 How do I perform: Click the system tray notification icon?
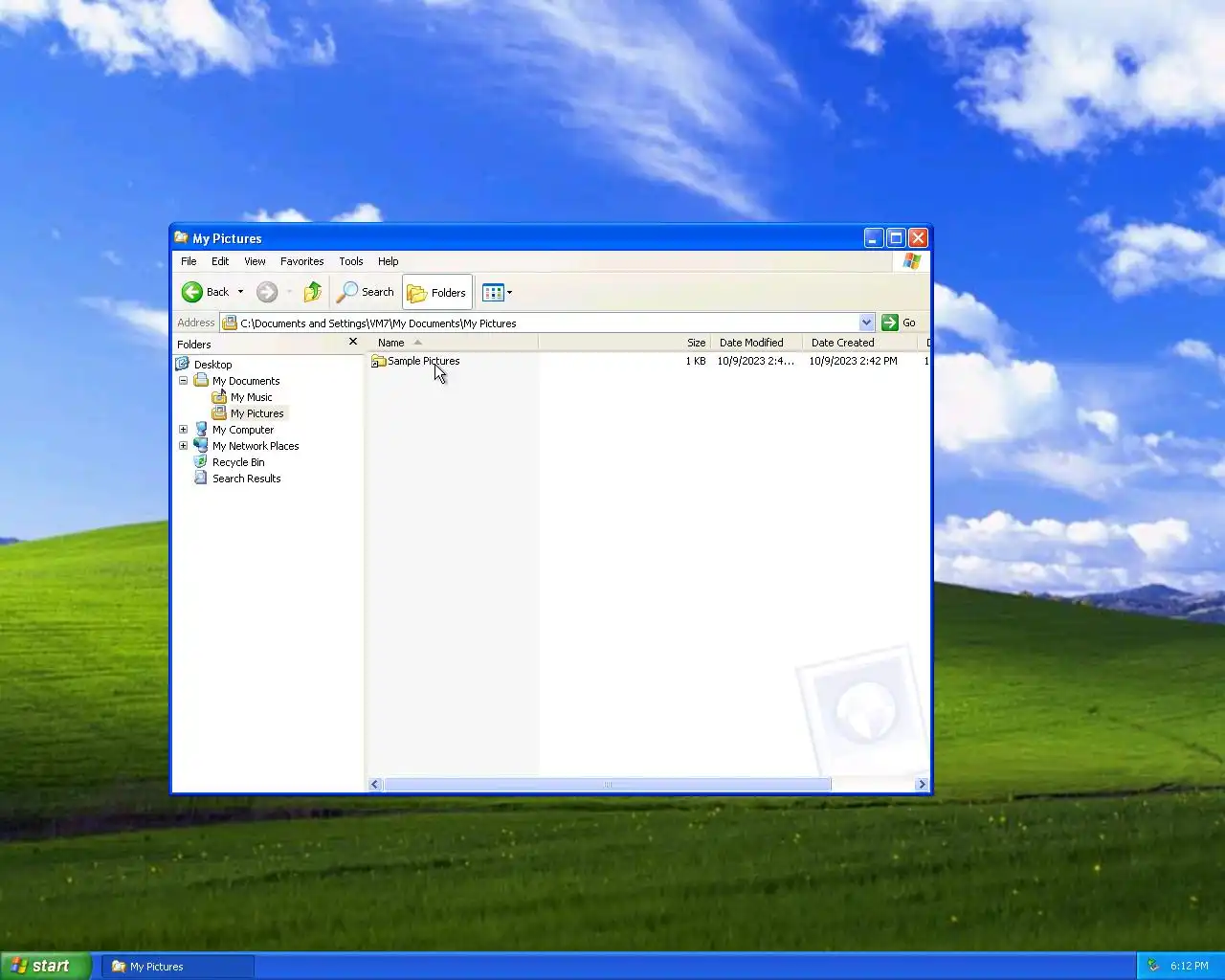(x=1153, y=966)
